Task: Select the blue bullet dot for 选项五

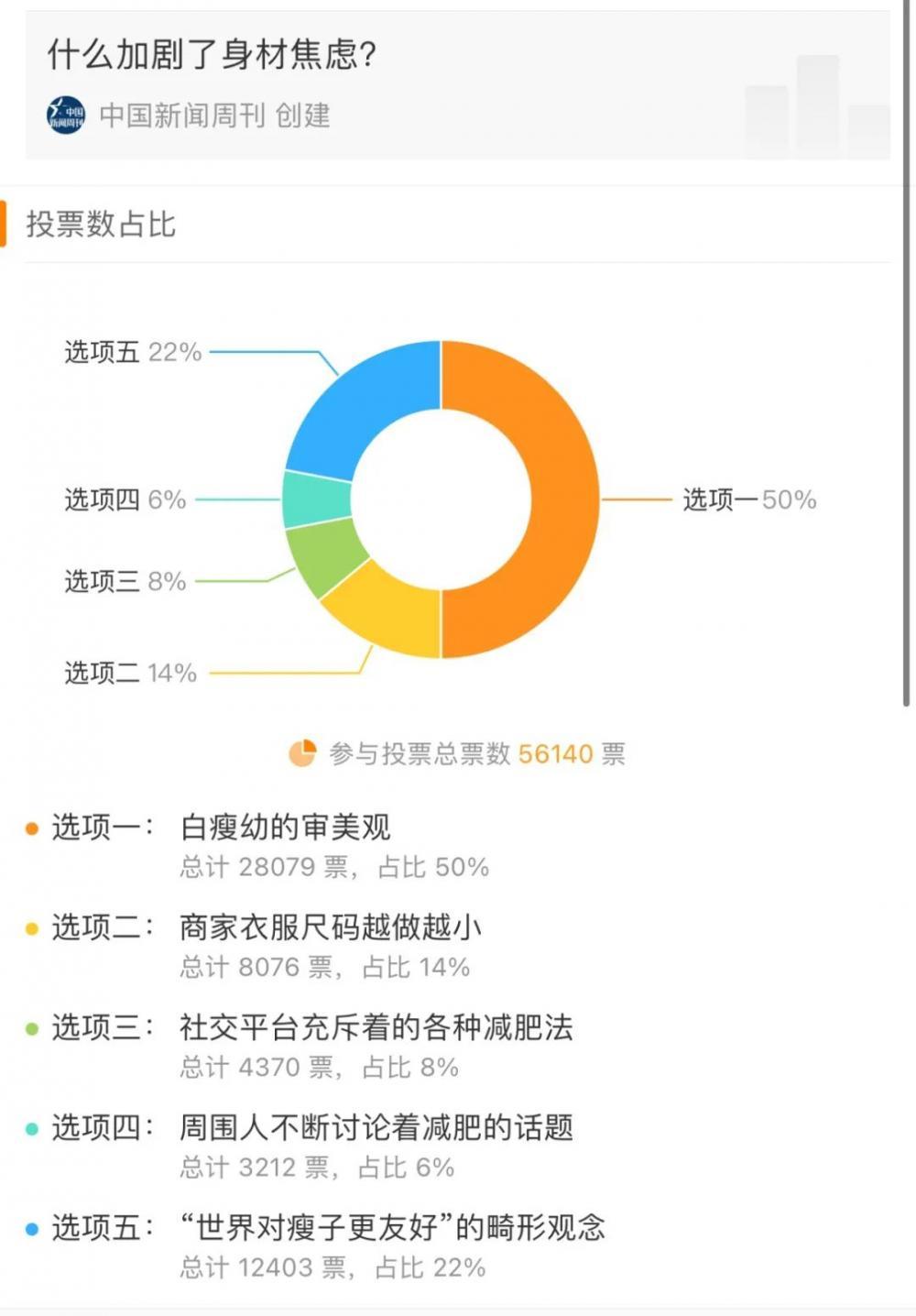Action: tap(30, 1230)
